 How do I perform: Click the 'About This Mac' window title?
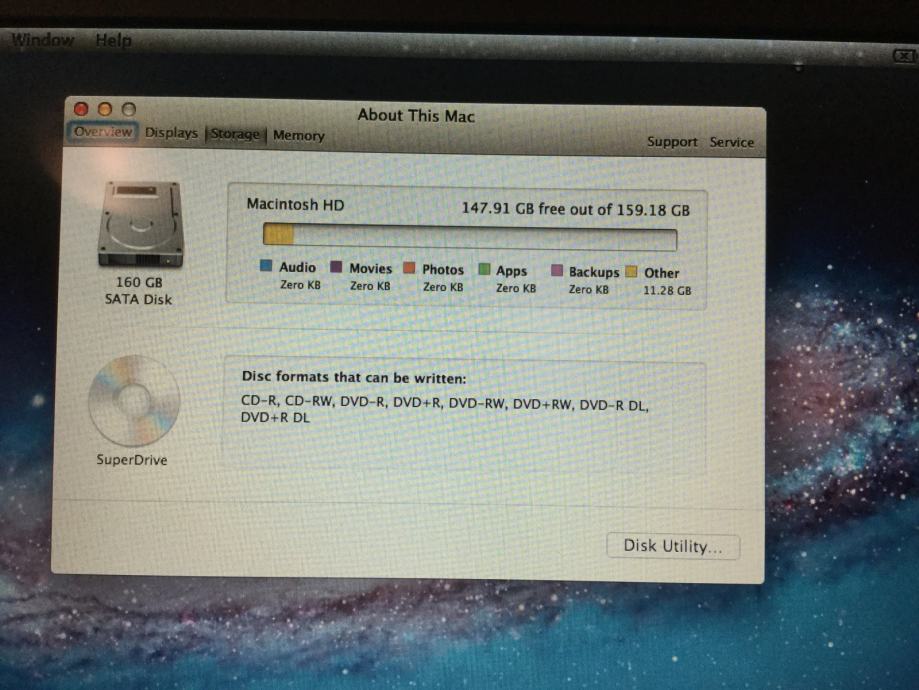pyautogui.click(x=416, y=115)
